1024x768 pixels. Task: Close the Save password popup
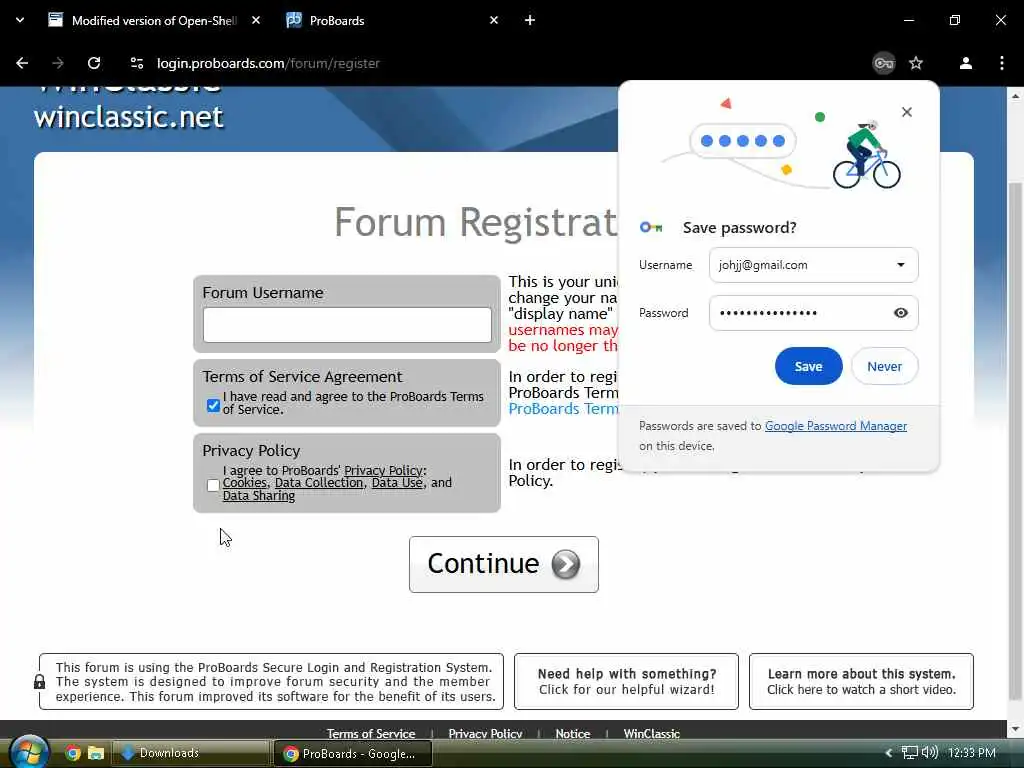pos(906,112)
